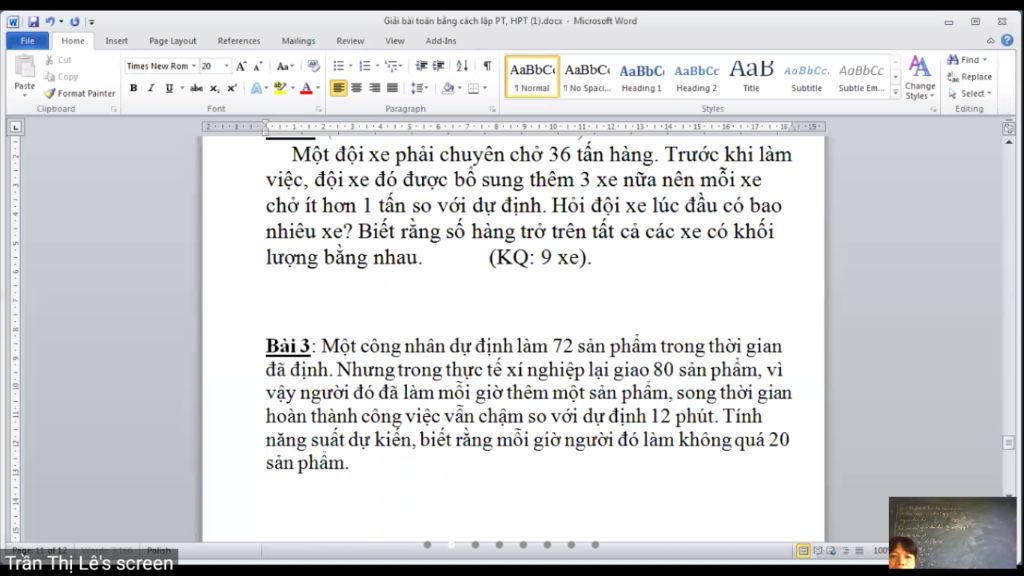Click Replace in Editing group
The width and height of the screenshot is (1024, 576).
coord(970,76)
